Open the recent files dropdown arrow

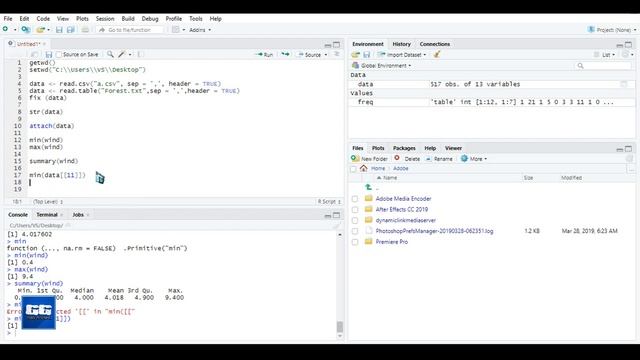pyautogui.click(x=48, y=30)
